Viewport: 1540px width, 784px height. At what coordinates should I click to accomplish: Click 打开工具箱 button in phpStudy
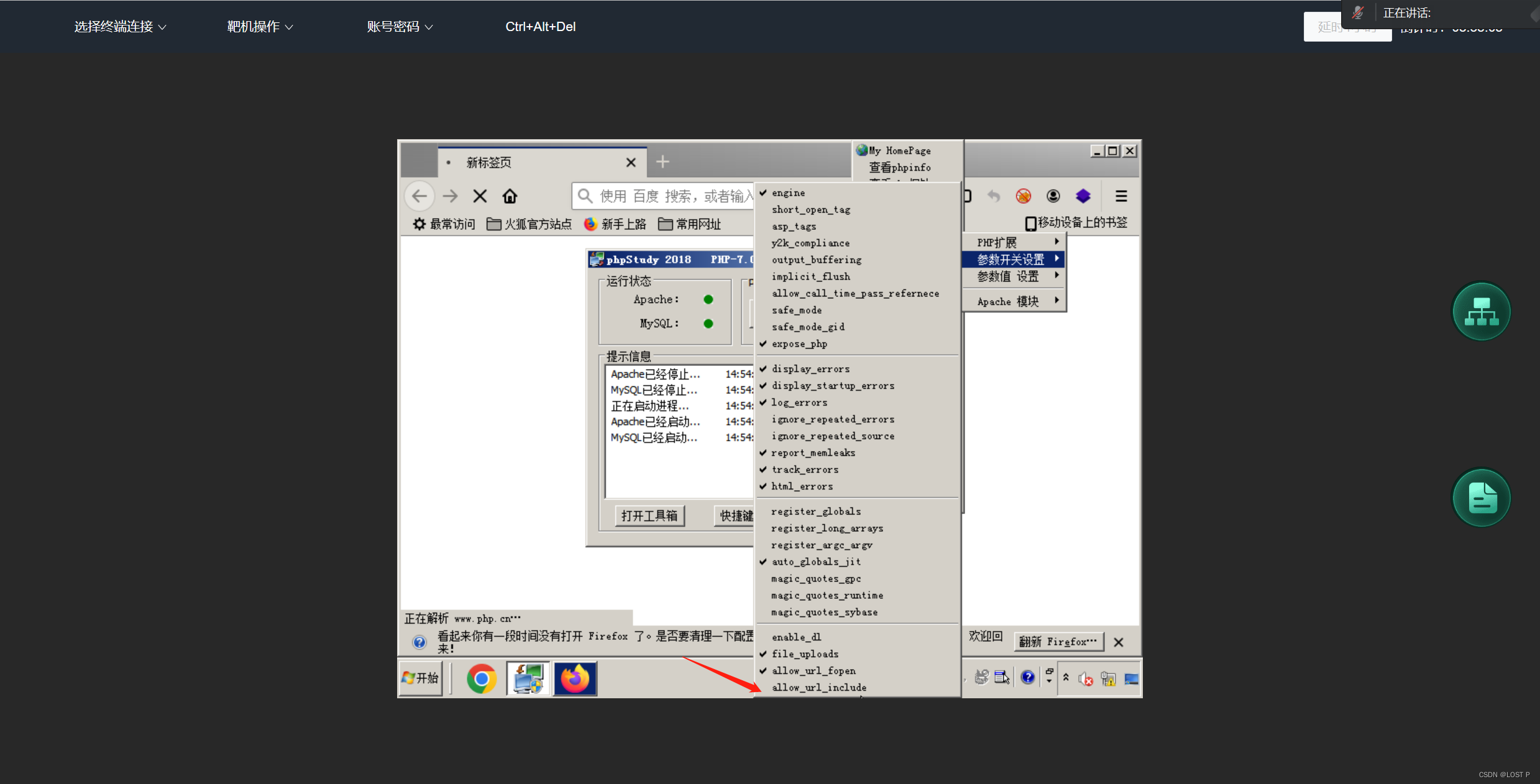tap(649, 516)
